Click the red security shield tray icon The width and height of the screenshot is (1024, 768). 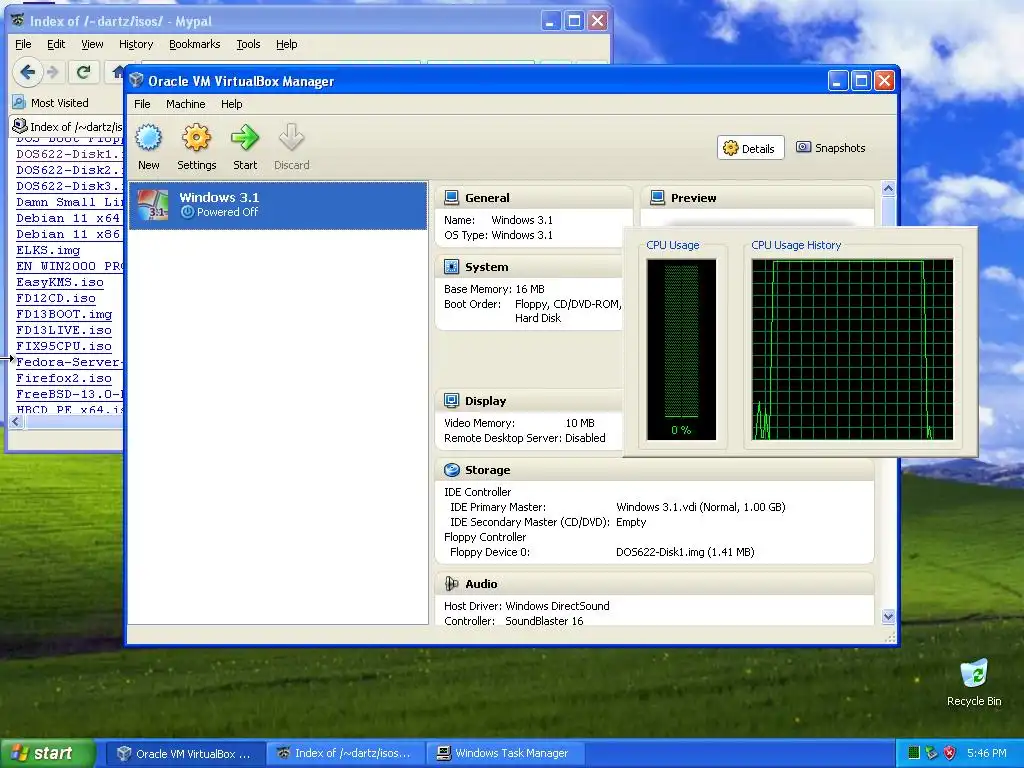(x=950, y=753)
